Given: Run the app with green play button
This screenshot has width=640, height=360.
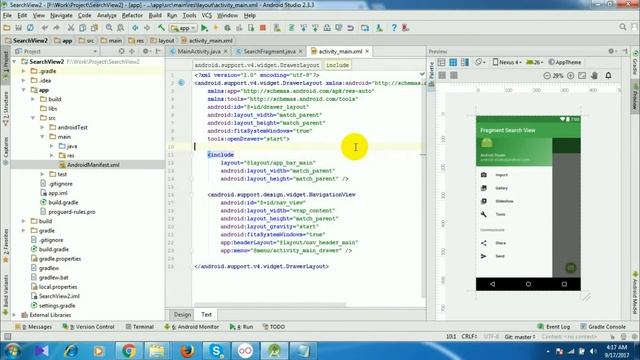Looking at the screenshot, I should click(204, 28).
